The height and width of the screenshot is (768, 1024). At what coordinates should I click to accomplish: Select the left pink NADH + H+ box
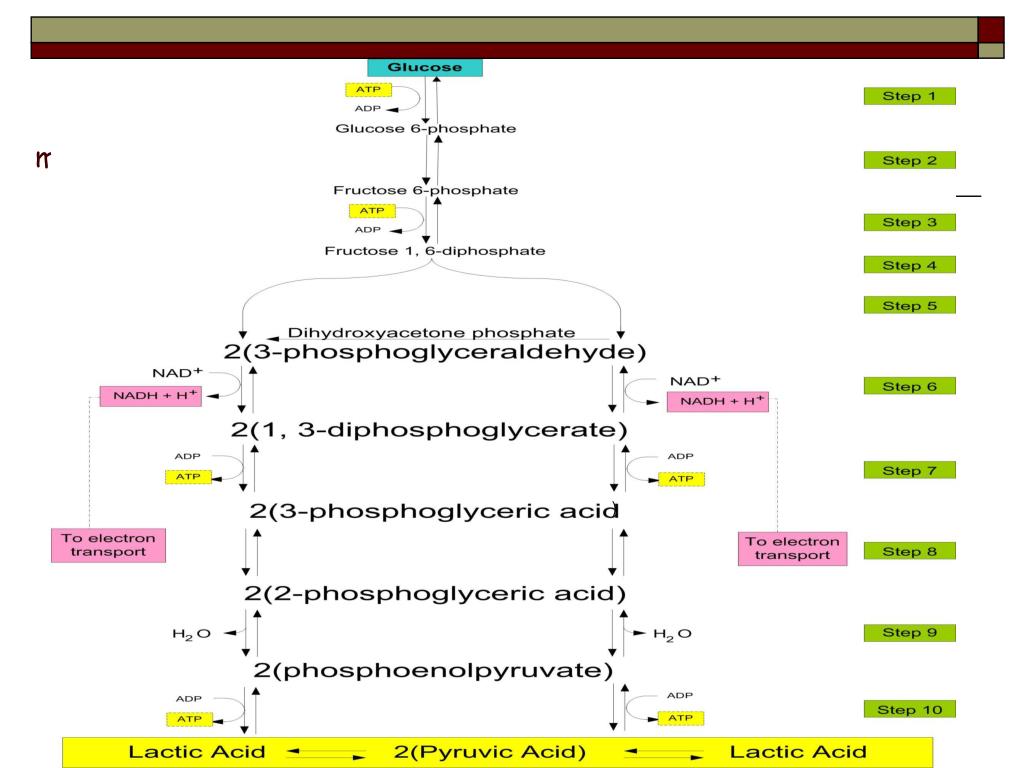(151, 396)
